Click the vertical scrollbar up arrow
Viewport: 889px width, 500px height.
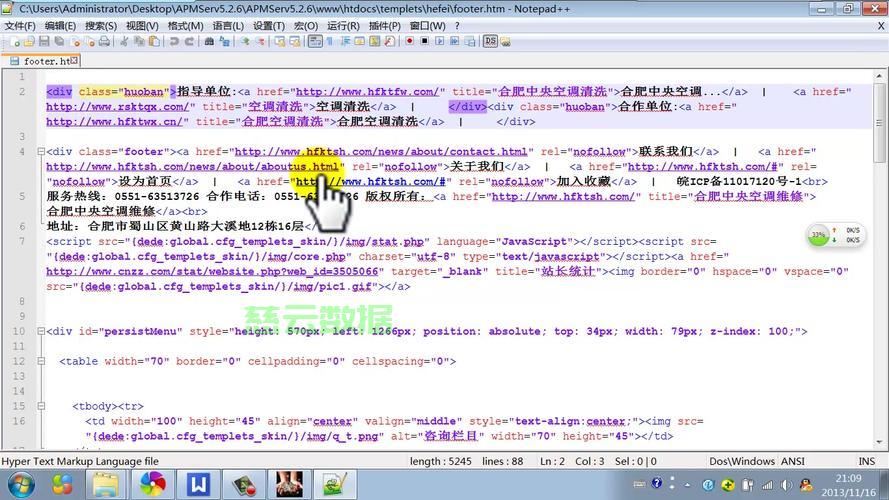(879, 75)
